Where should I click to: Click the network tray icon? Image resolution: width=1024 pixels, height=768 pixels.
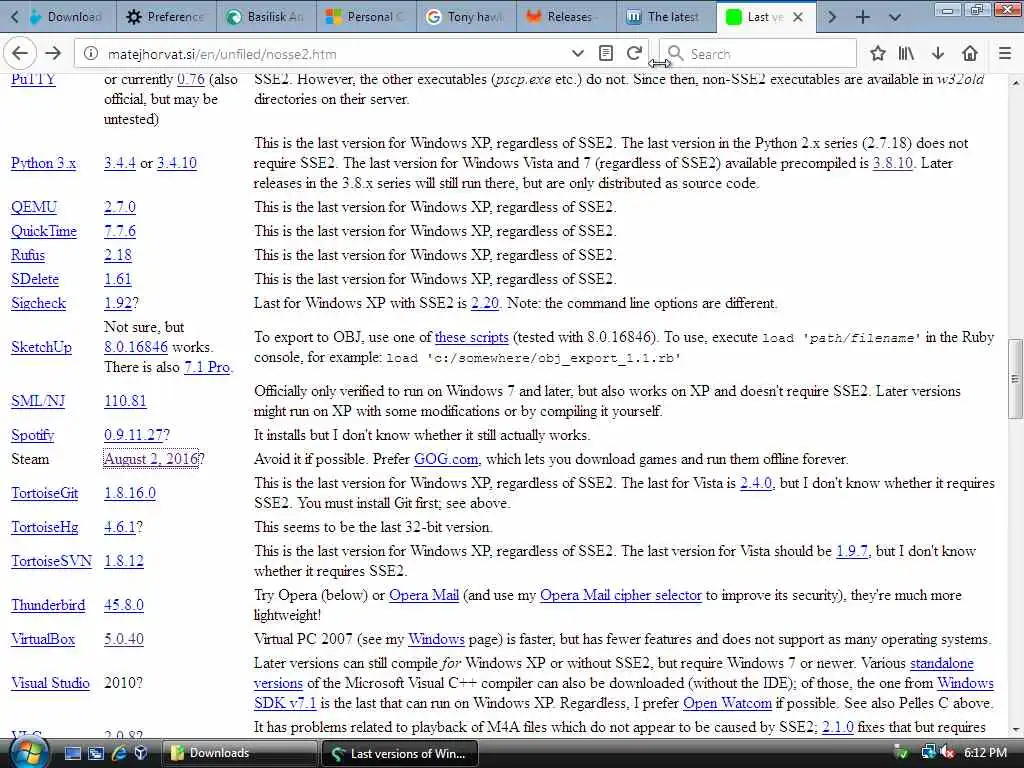click(927, 753)
